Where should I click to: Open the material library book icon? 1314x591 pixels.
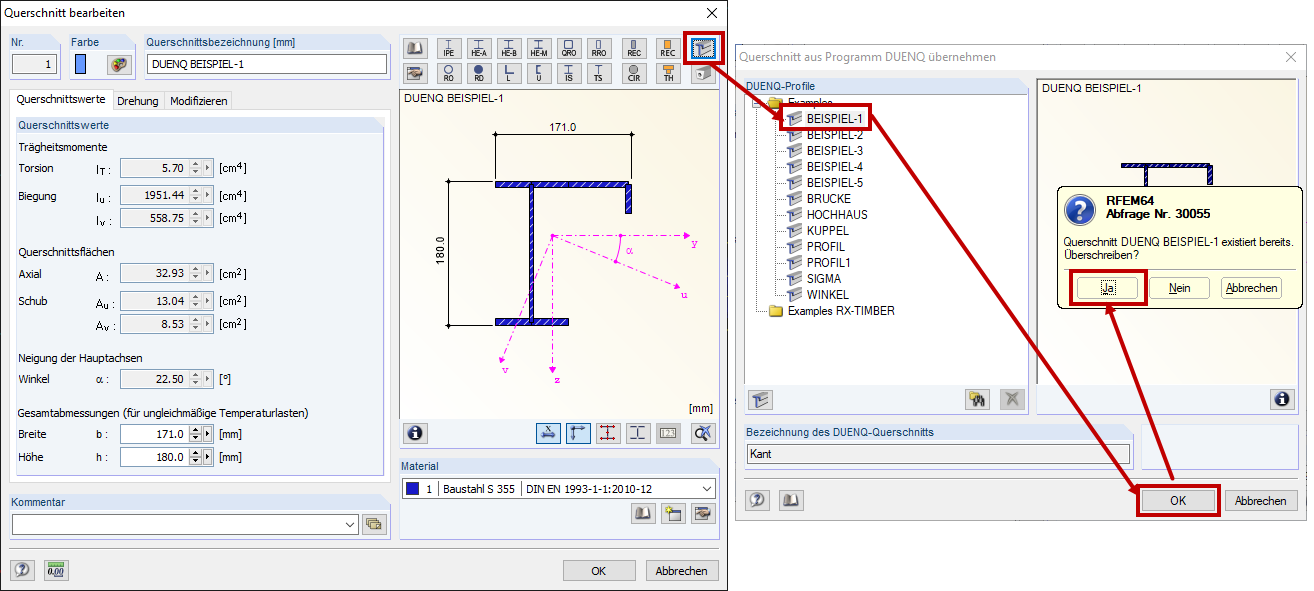(x=643, y=514)
